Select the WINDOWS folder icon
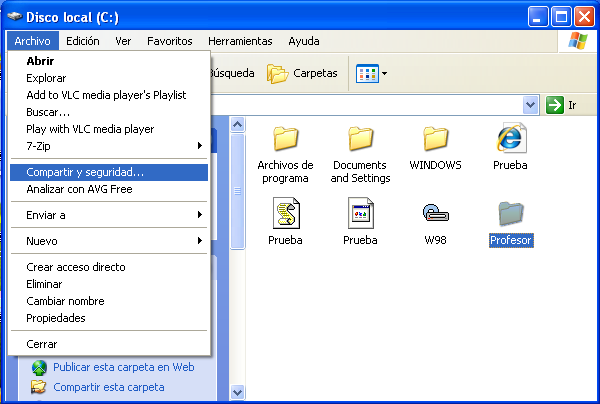This screenshot has height=404, width=600. [435, 139]
